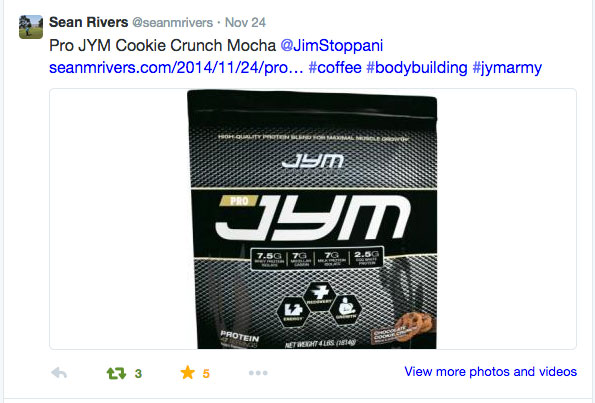Viewport: 595px width, 403px height.
Task: Open the #bodybuilding hashtag
Action: pyautogui.click(x=417, y=68)
